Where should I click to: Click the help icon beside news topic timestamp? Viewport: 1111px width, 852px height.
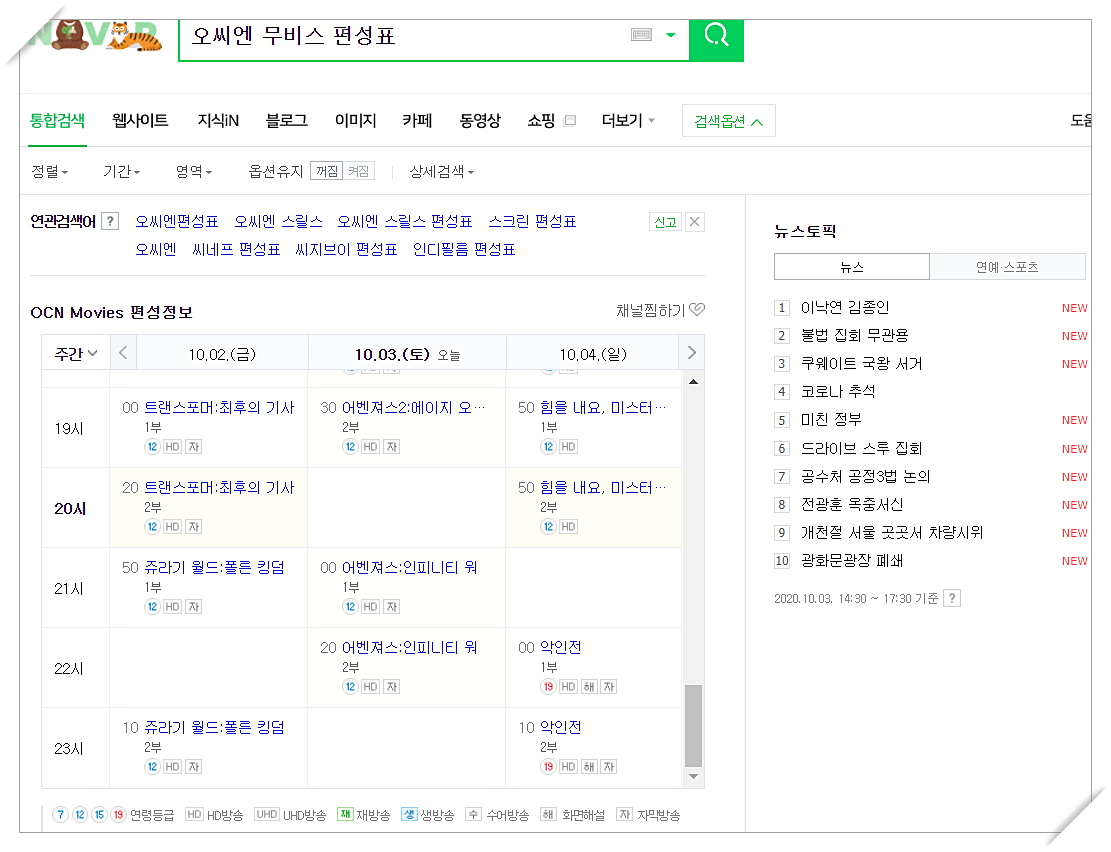tap(952, 598)
